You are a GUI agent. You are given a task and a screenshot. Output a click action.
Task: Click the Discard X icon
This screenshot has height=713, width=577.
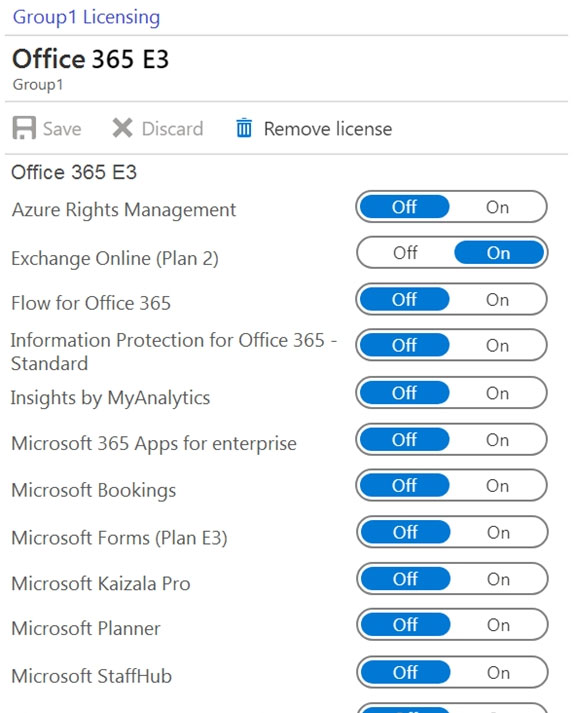click(122, 128)
